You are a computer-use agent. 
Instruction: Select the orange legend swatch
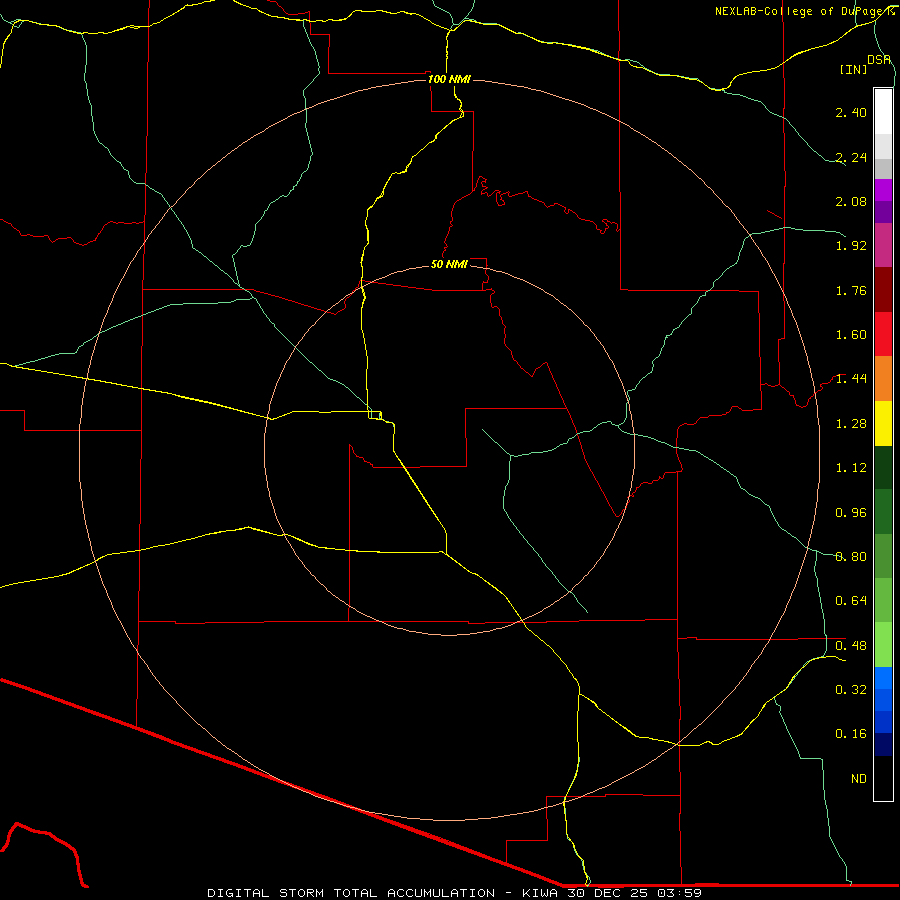click(x=883, y=379)
